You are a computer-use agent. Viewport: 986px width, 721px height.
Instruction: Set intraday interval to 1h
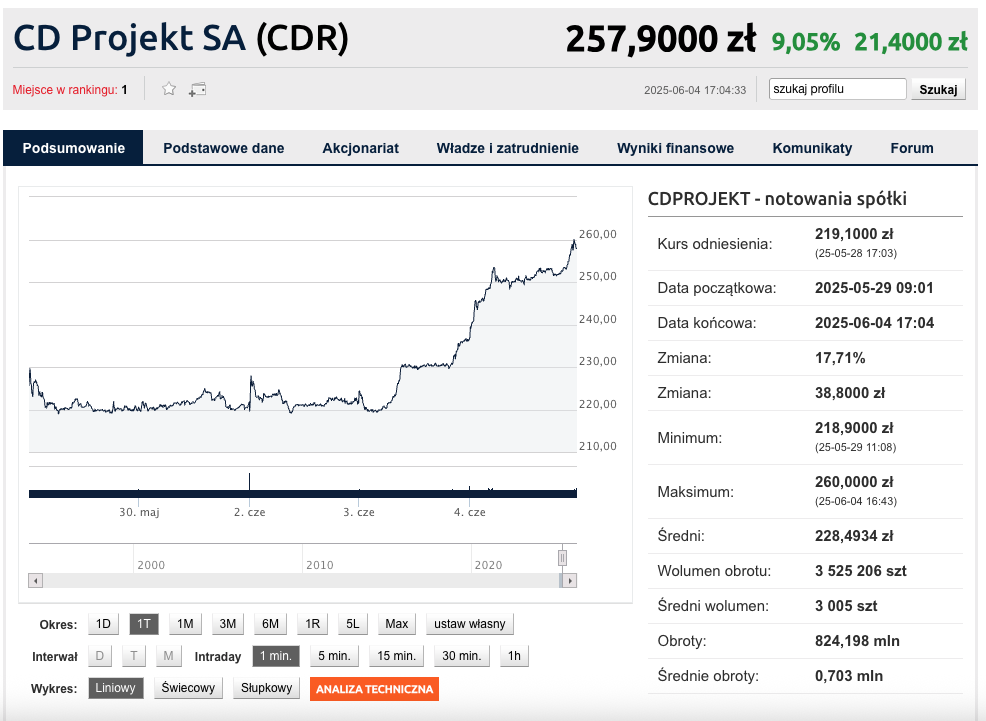pyautogui.click(x=514, y=656)
